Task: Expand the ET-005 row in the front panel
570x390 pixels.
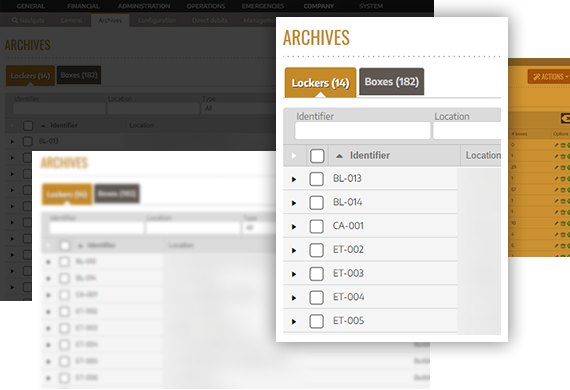Action: (x=294, y=321)
